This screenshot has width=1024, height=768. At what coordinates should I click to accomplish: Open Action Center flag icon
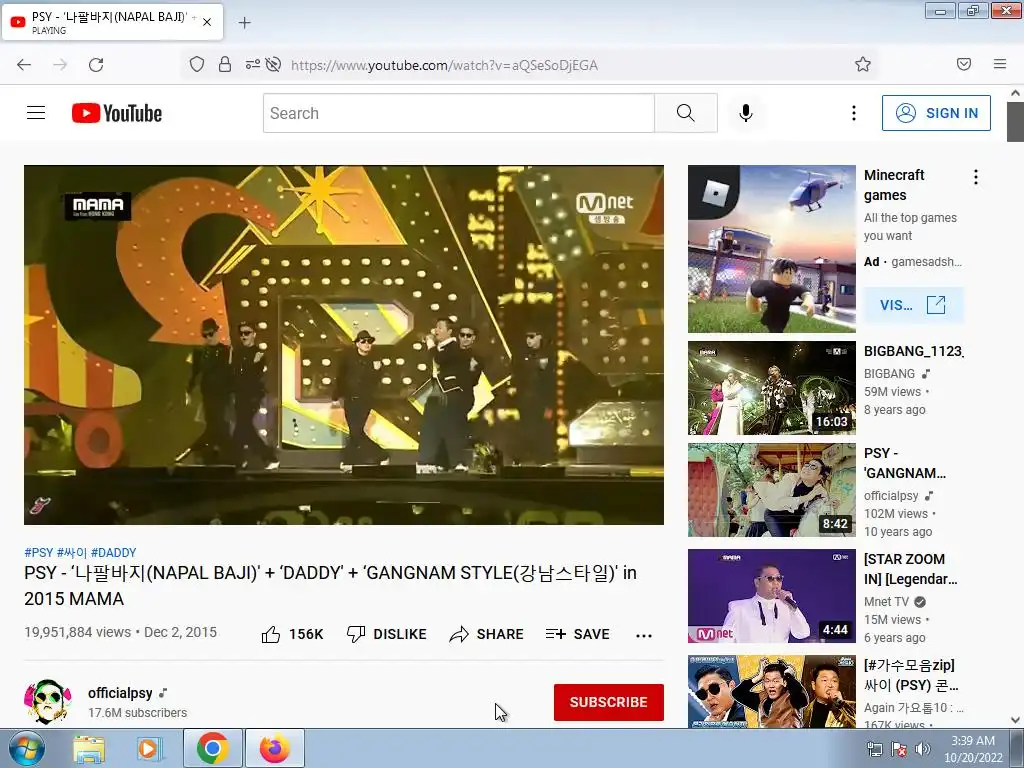point(899,749)
